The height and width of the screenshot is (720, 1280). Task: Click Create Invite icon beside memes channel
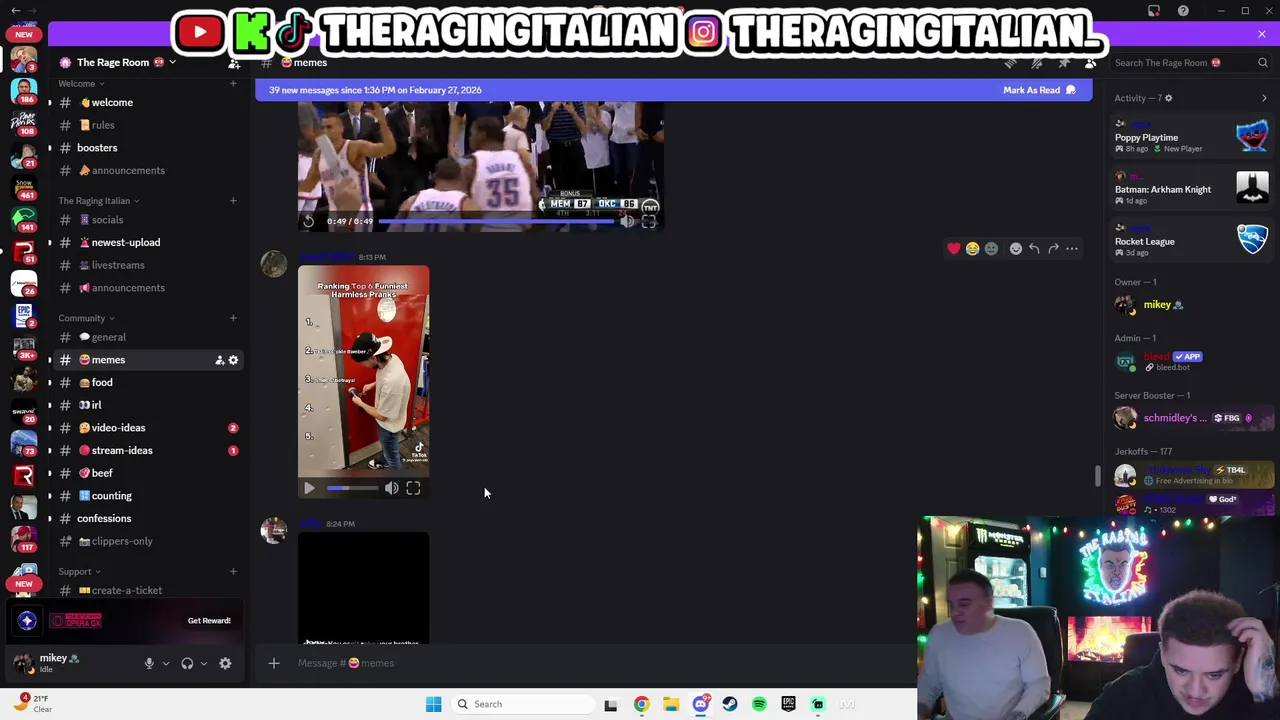tap(219, 360)
